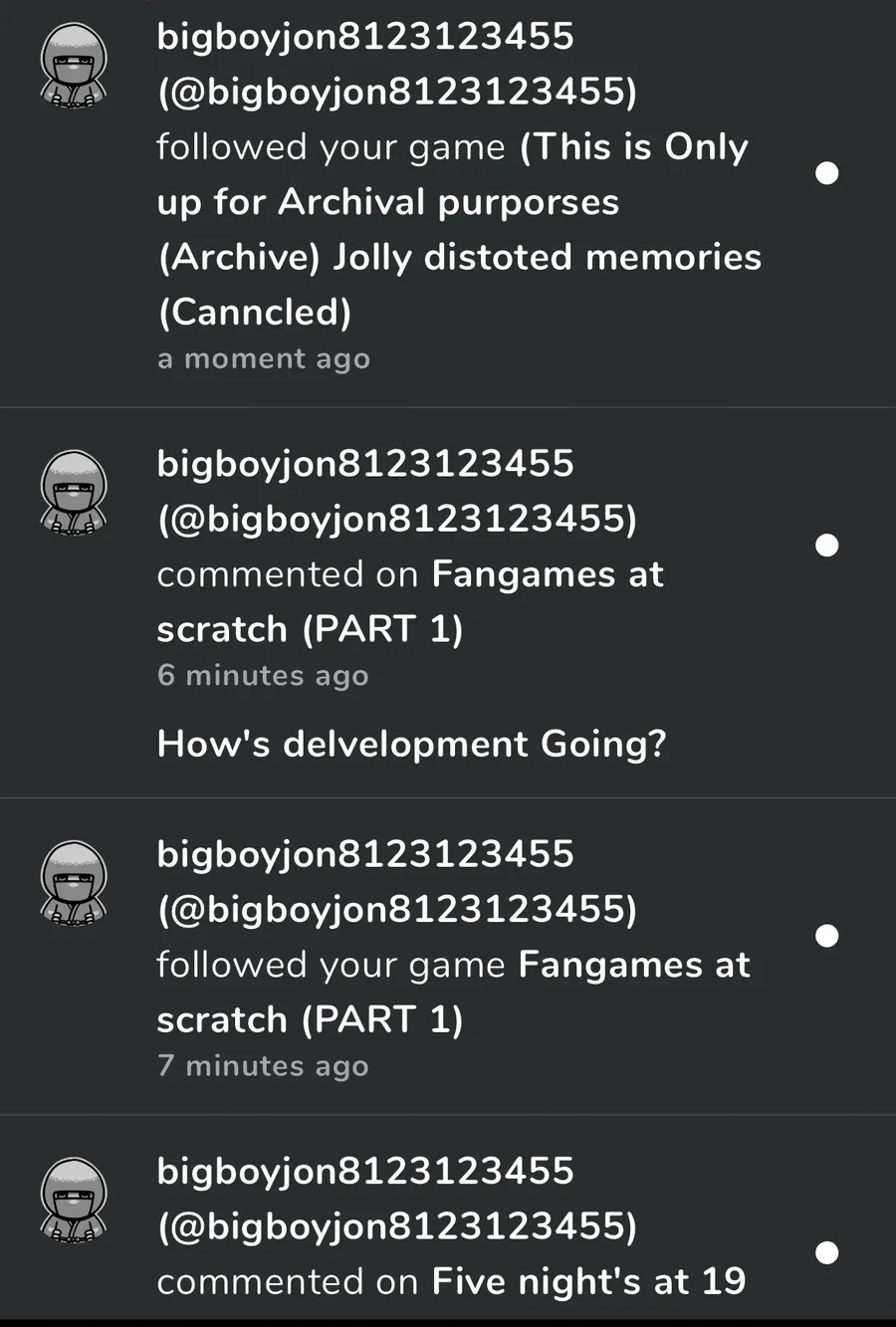Screen dimensions: 896x1327
Task: Select the '6 minutes ago' timestamp
Action: 263,675
